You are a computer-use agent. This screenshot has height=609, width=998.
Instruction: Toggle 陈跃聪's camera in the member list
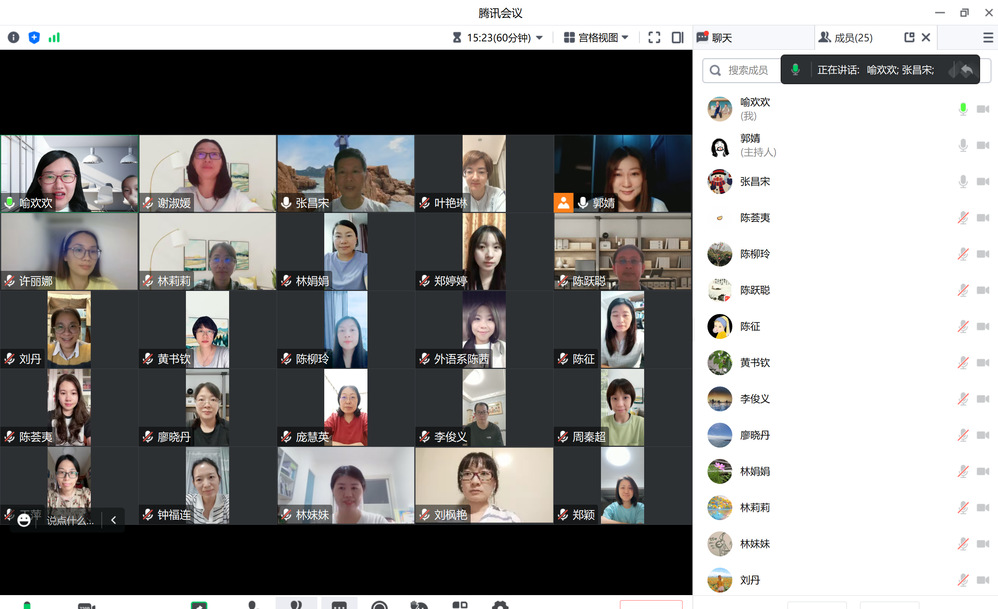[x=983, y=290]
